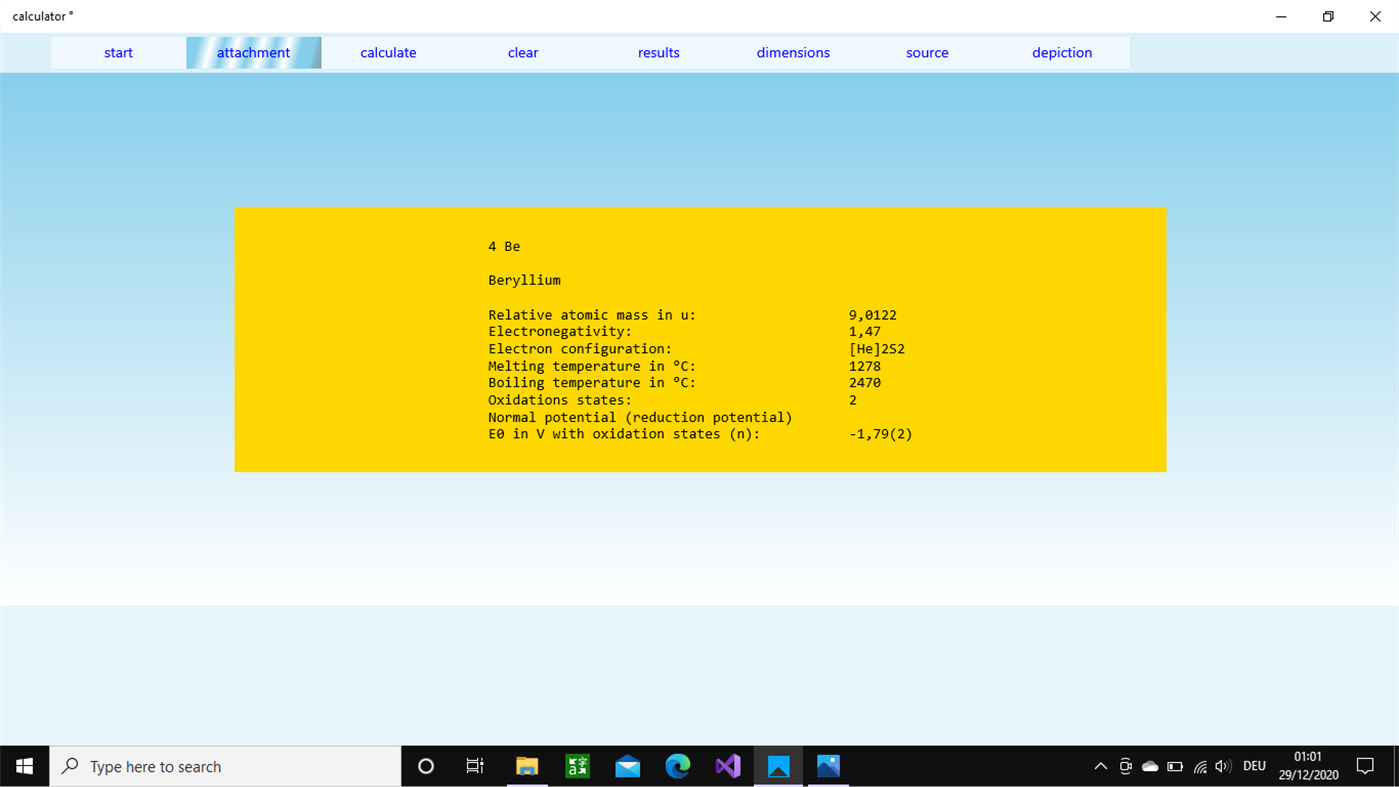1399x787 pixels.
Task: View the source information
Action: [927, 52]
